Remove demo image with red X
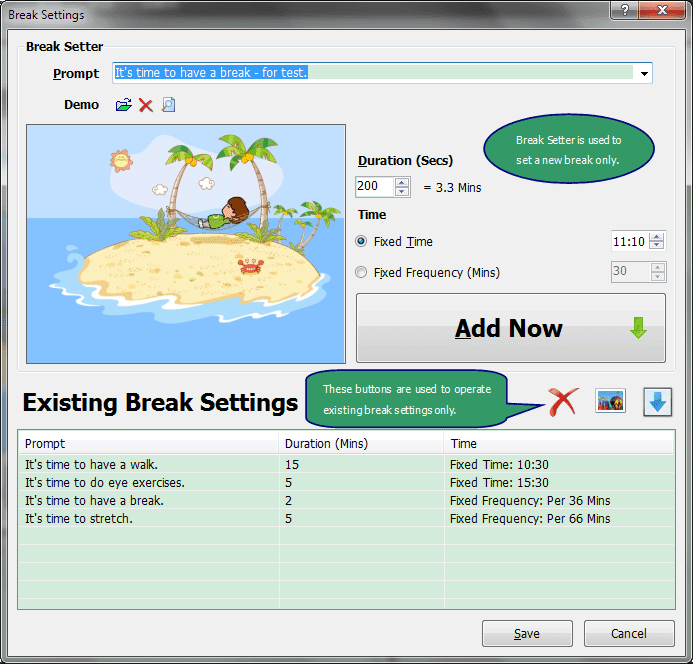Viewport: 693px width, 664px height. (146, 105)
